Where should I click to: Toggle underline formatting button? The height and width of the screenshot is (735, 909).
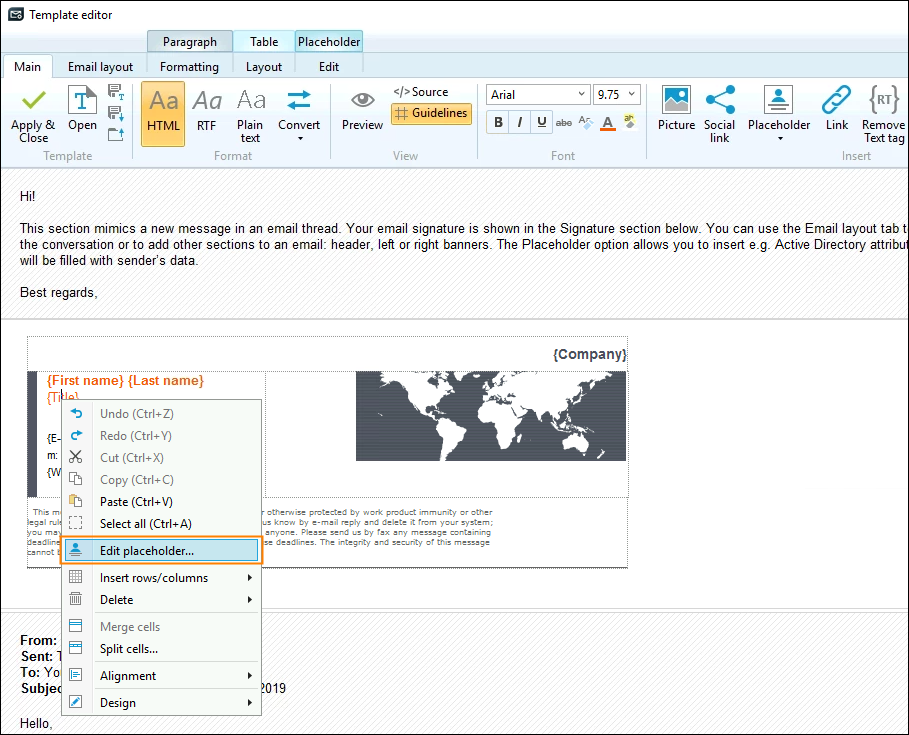point(541,122)
